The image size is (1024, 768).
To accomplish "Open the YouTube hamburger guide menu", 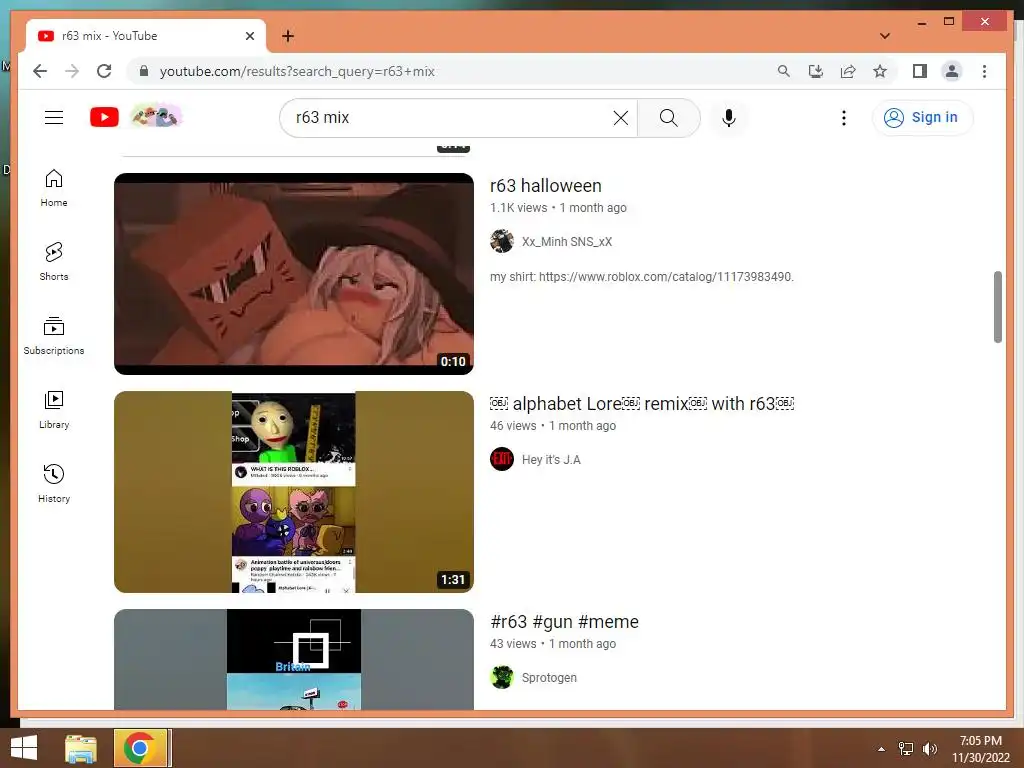I will [54, 118].
